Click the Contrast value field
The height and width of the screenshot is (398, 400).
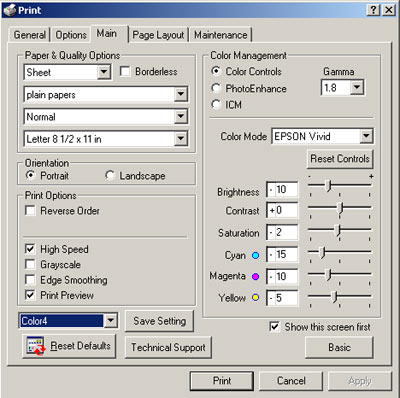(x=282, y=210)
